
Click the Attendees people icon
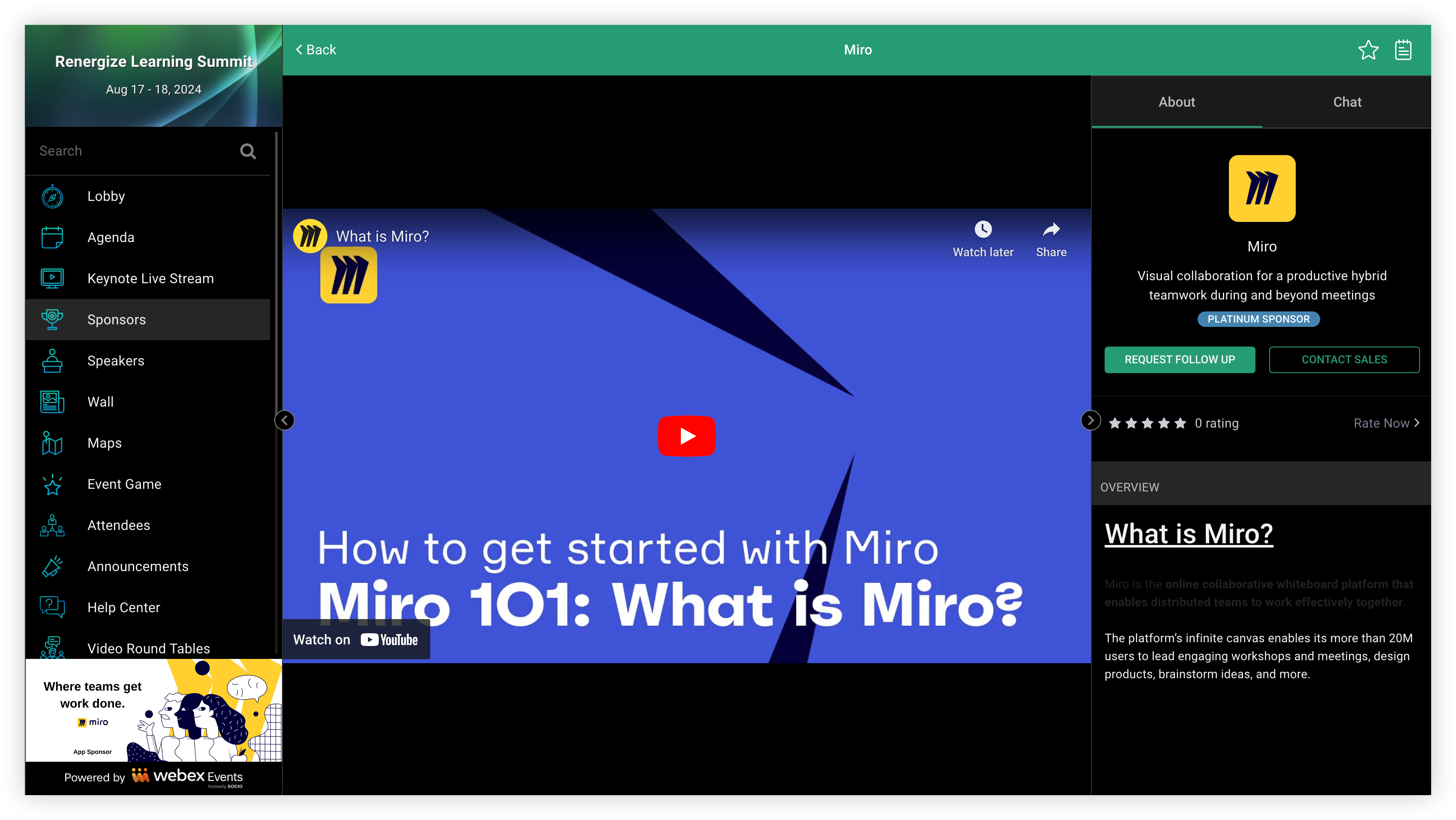click(x=52, y=526)
